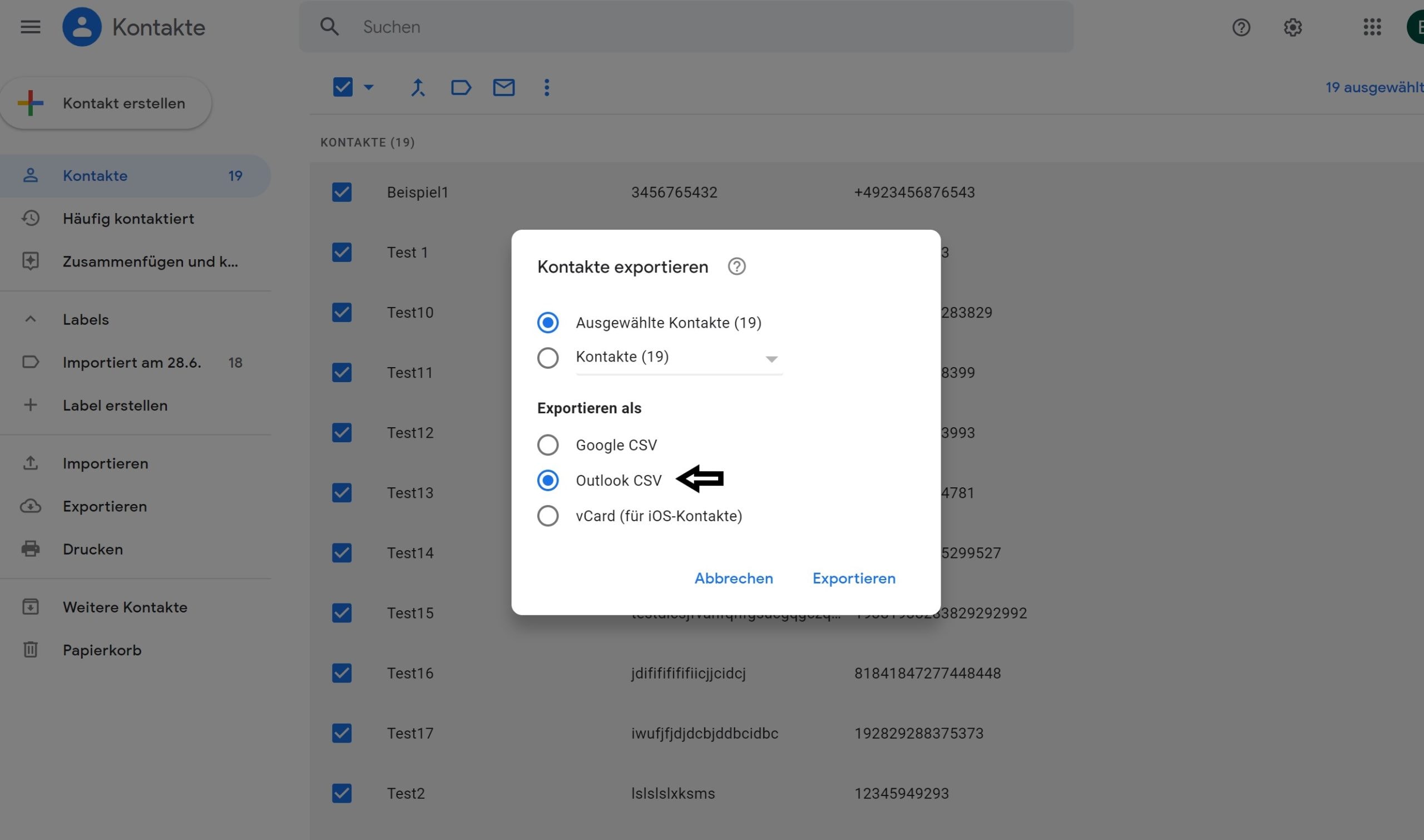Click Abbrechen to cancel export
This screenshot has width=1424, height=840.
point(734,579)
